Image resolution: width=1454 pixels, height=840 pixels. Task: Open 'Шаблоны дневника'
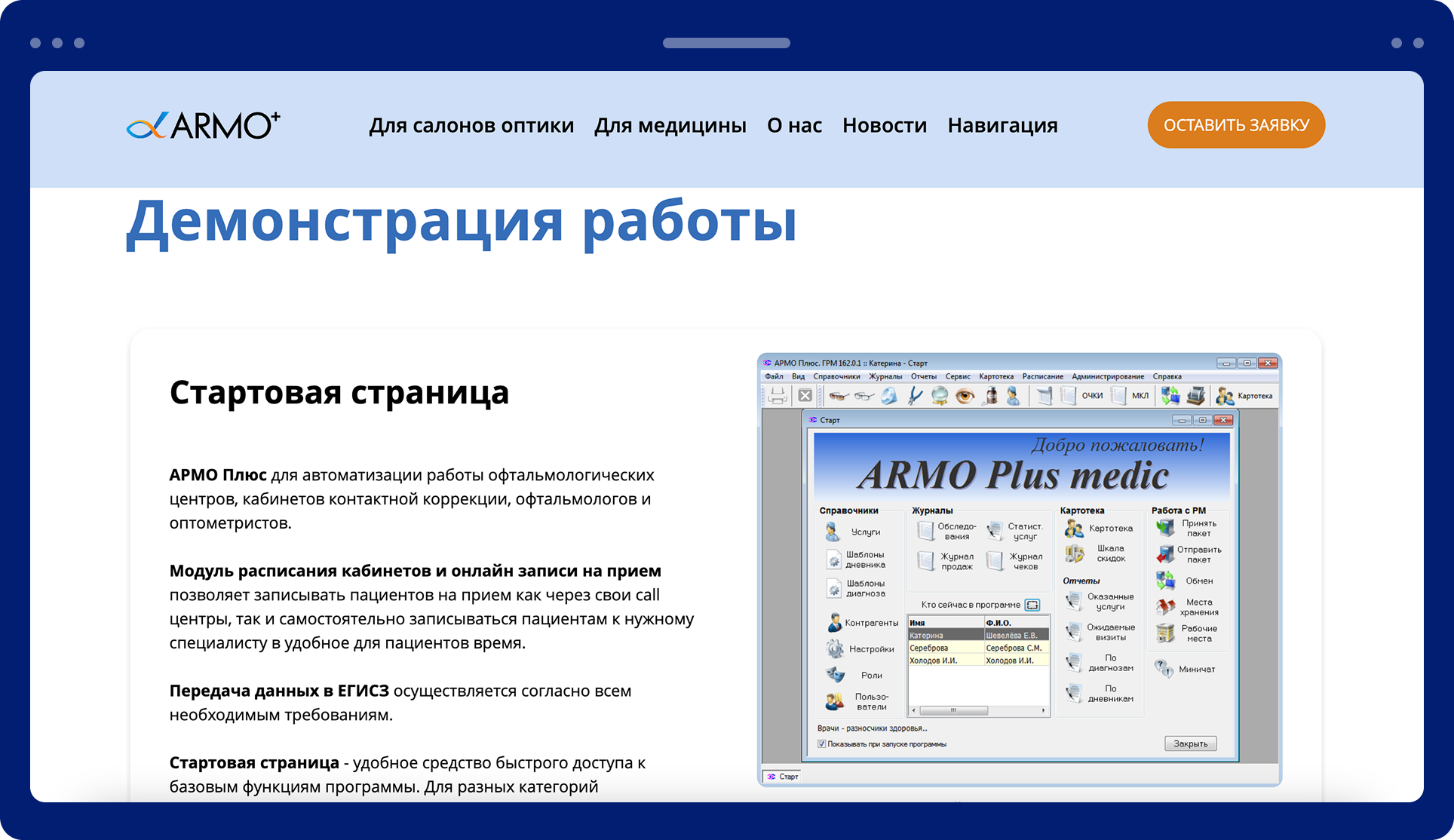coord(857,559)
